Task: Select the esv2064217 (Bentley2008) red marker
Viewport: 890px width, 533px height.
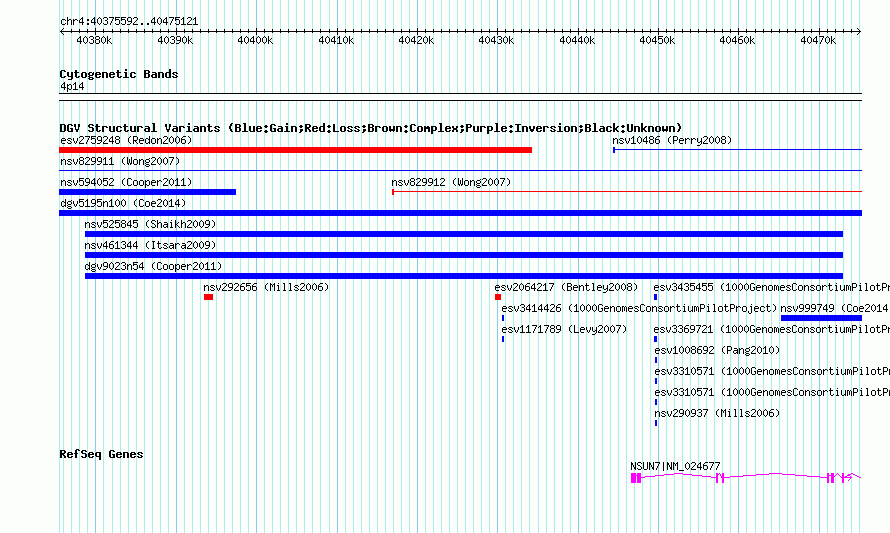Action: tap(498, 297)
